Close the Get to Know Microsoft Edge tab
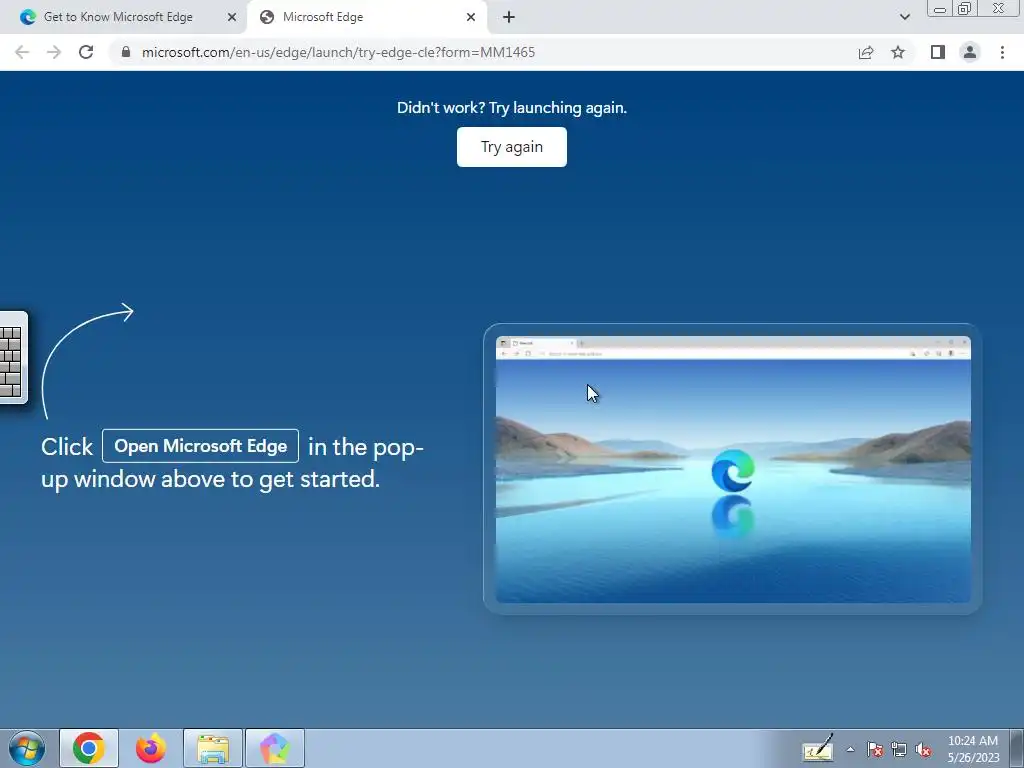 232,17
